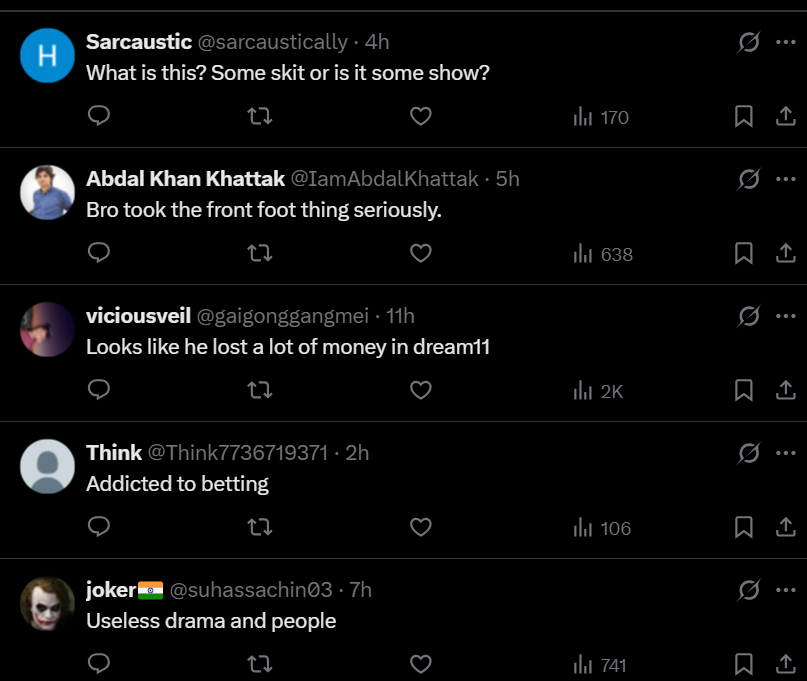Bookmark Abdal Khan Khattak's tweet
Image resolution: width=807 pixels, height=681 pixels.
(x=744, y=254)
